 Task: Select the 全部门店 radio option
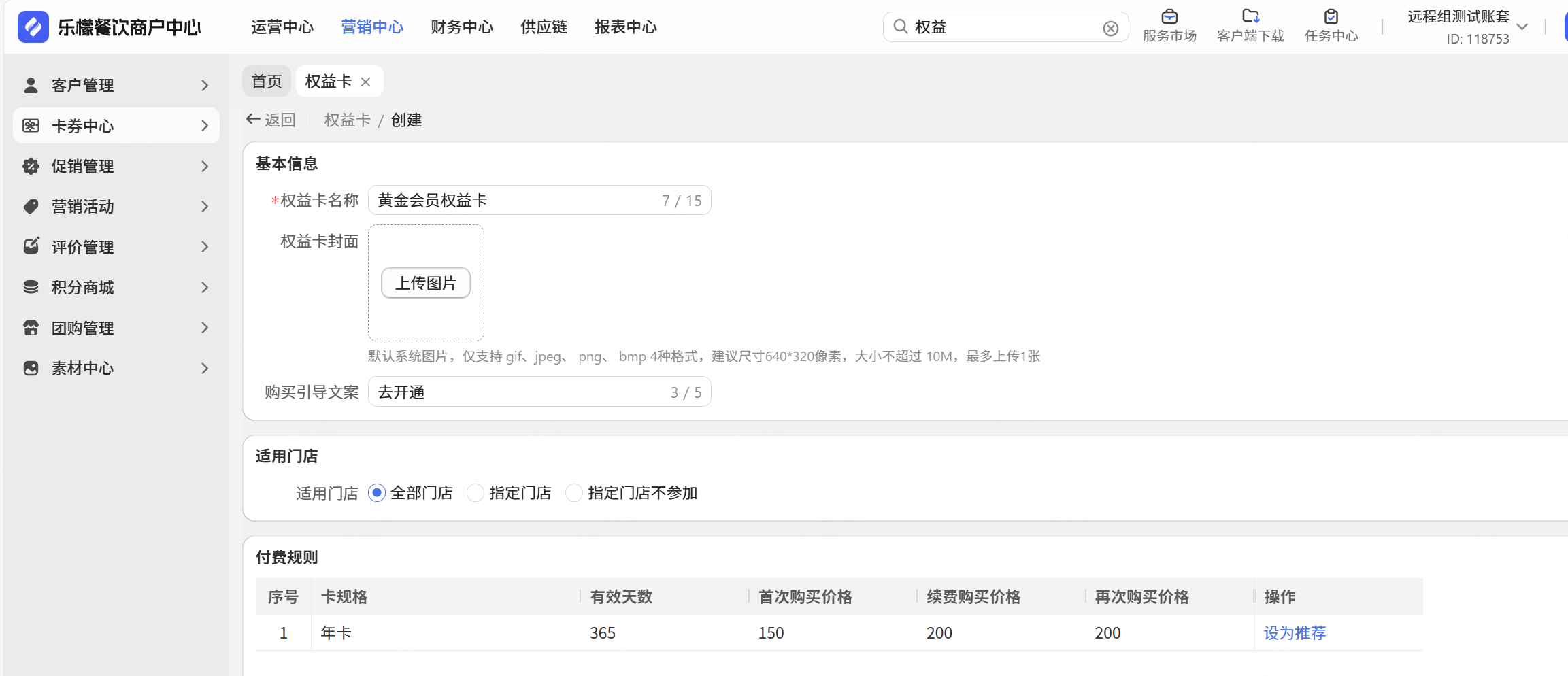pyautogui.click(x=377, y=492)
